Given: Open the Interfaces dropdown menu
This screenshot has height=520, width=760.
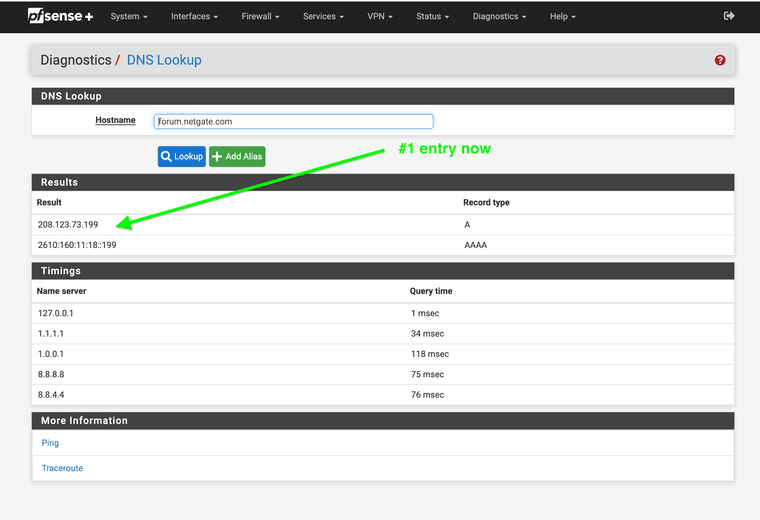Looking at the screenshot, I should click(194, 16).
